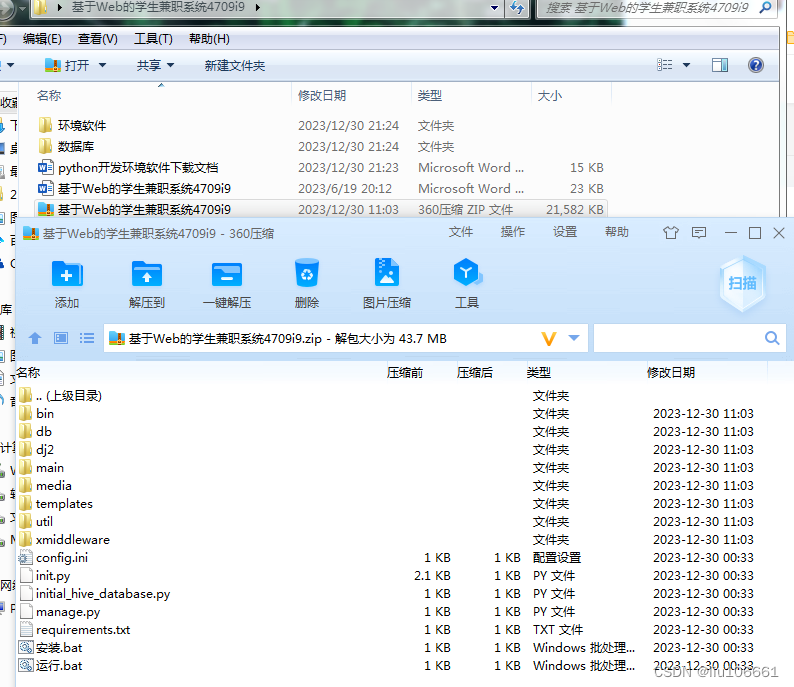Image resolution: width=794 pixels, height=687 pixels.
Task: Toggle the Explorer preview pane icon
Action: [x=720, y=65]
